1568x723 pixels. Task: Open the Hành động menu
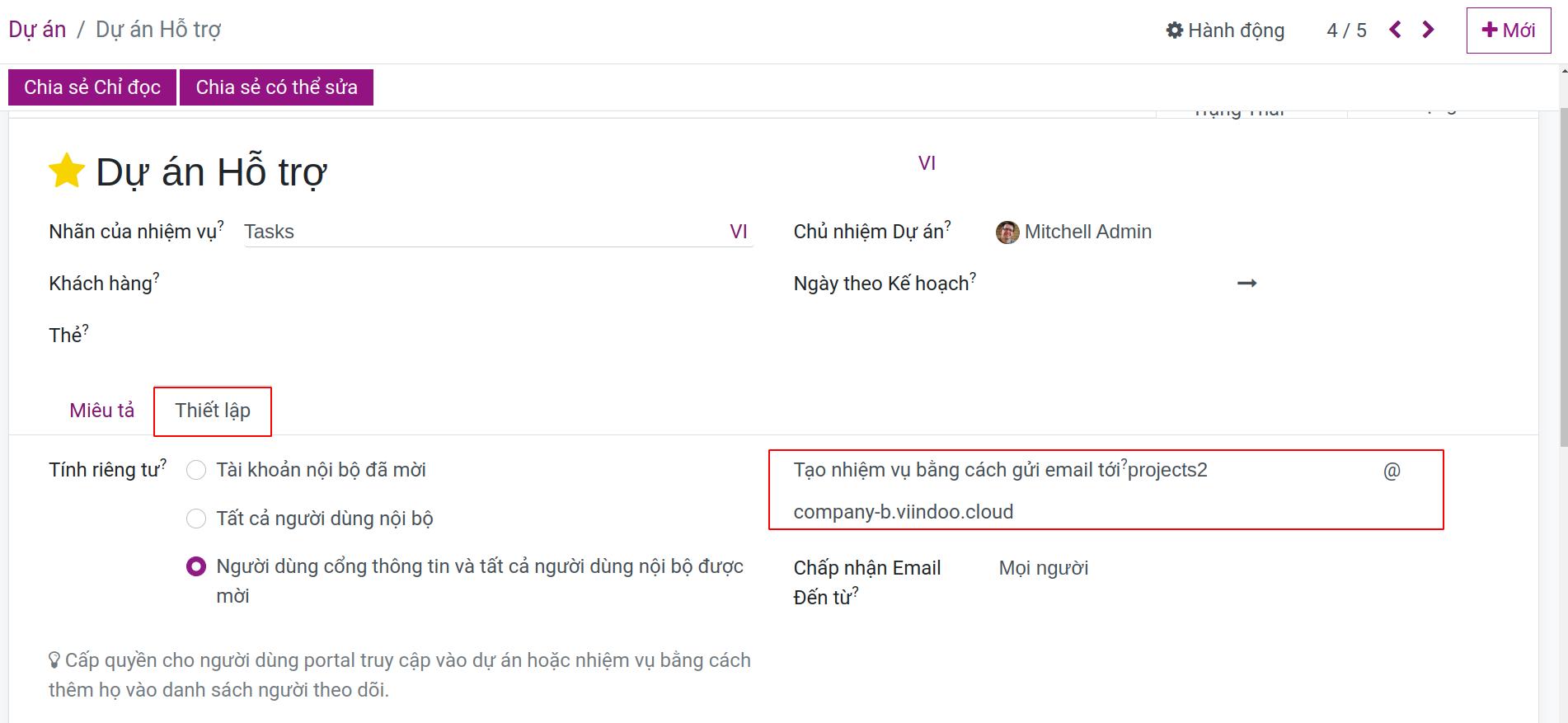(1225, 31)
